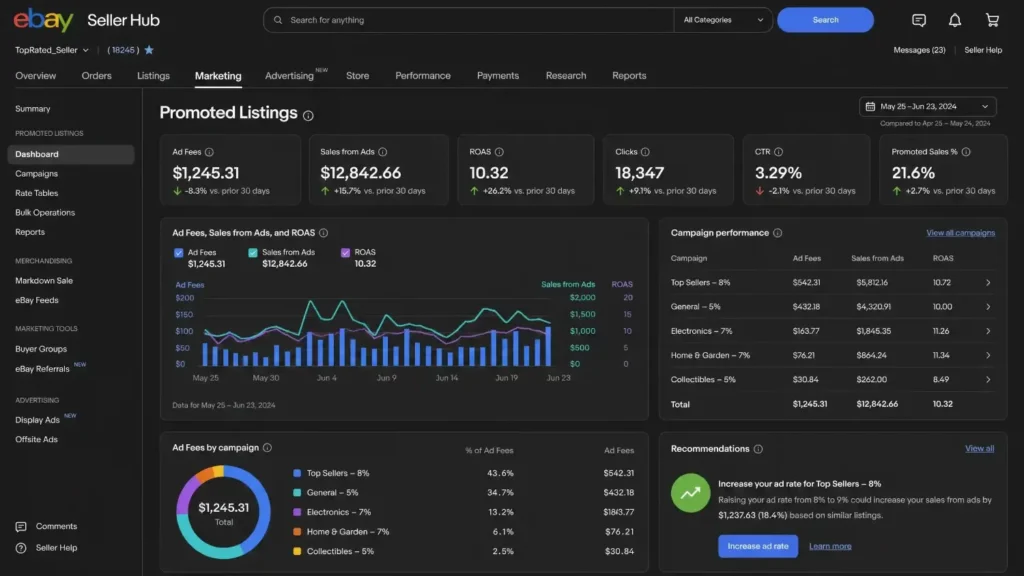
Task: Open the All Categories dropdown
Action: point(723,20)
